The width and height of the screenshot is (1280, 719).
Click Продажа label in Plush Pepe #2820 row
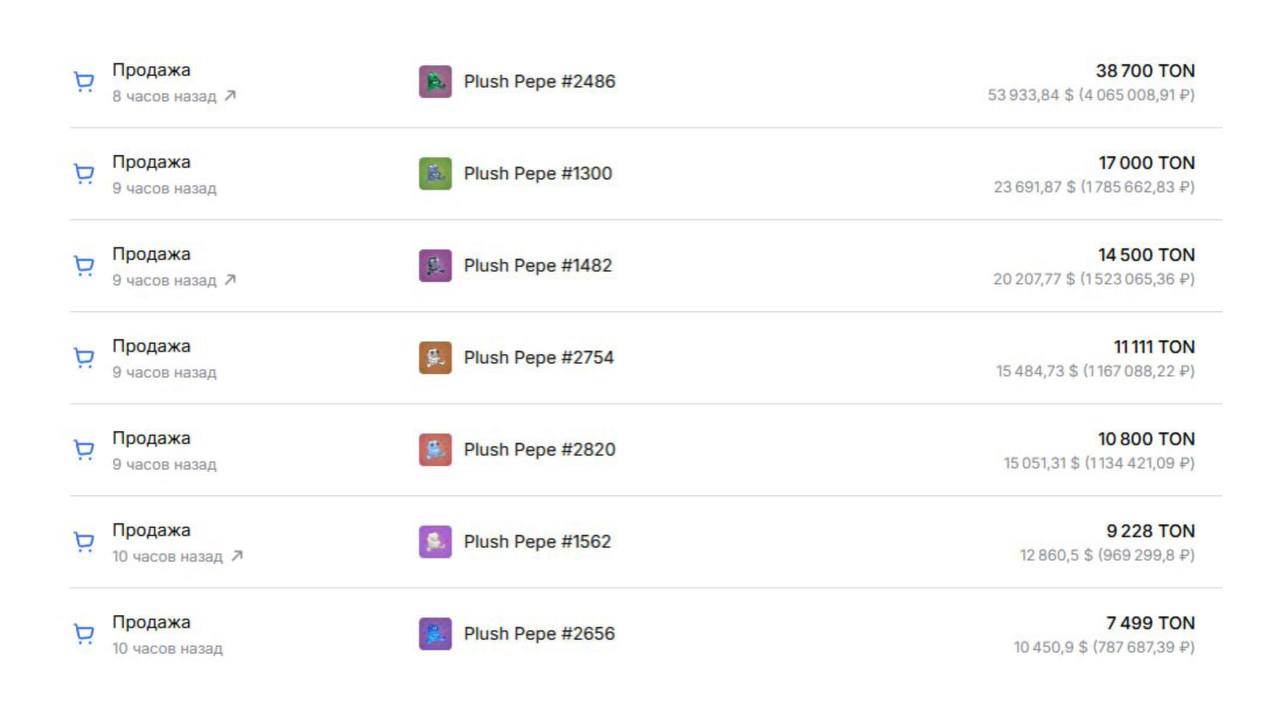[151, 438]
